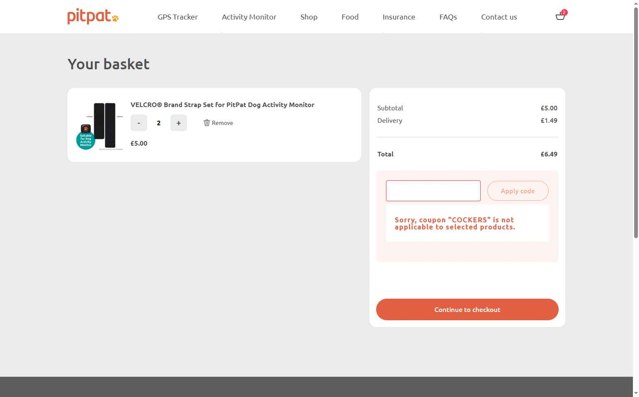
Task: Open Insurance in navigation bar
Action: pyautogui.click(x=399, y=17)
